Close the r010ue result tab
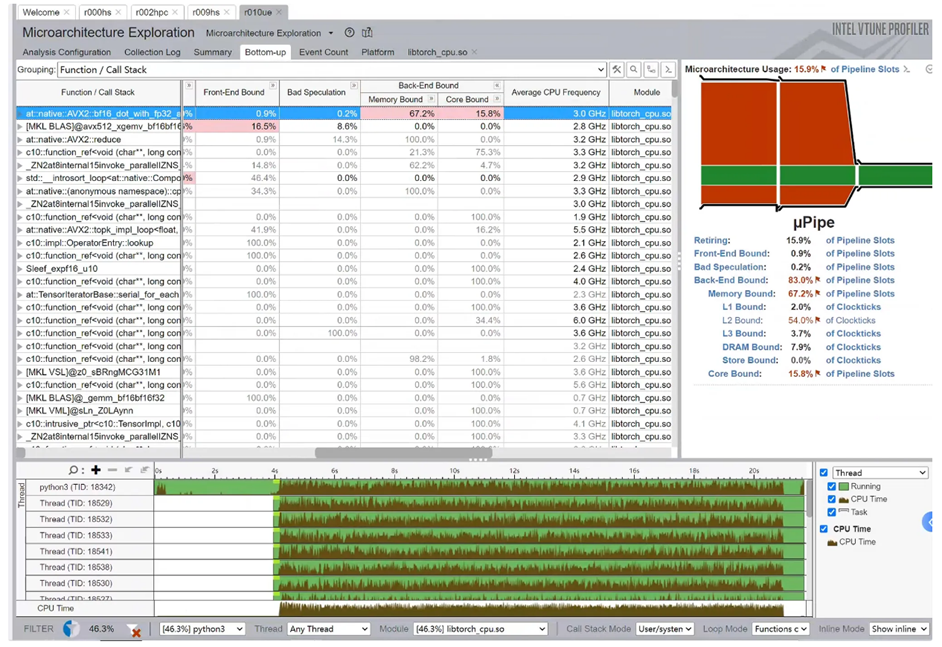The width and height of the screenshot is (942, 647). click(x=279, y=12)
